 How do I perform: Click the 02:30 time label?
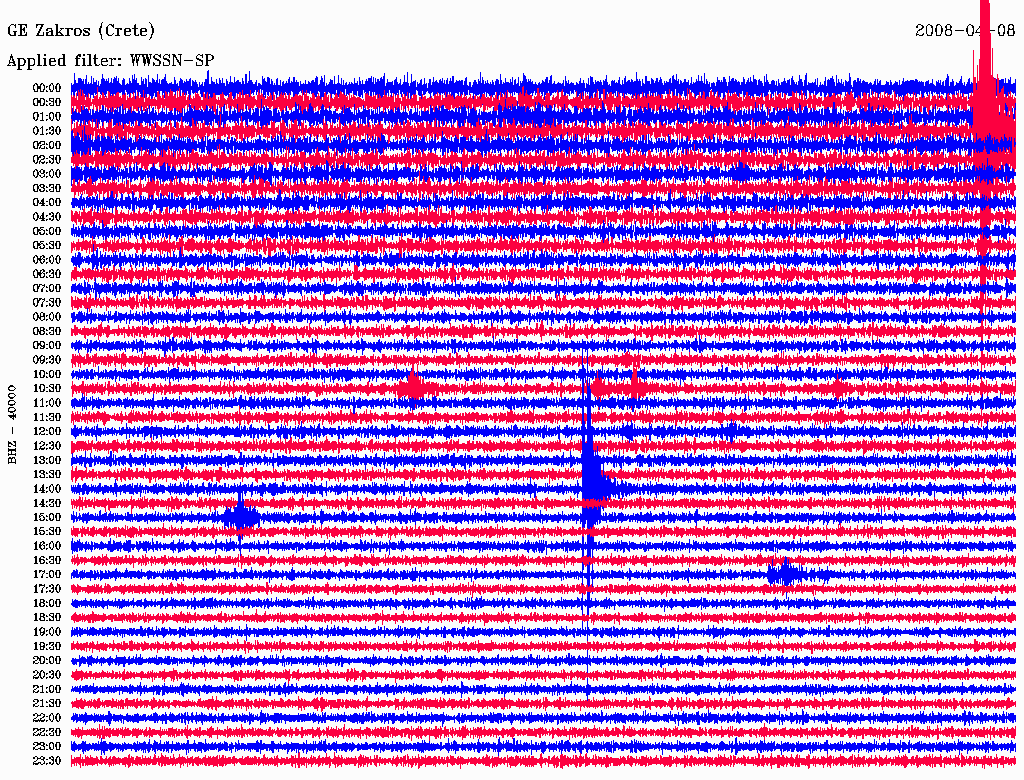pos(47,159)
